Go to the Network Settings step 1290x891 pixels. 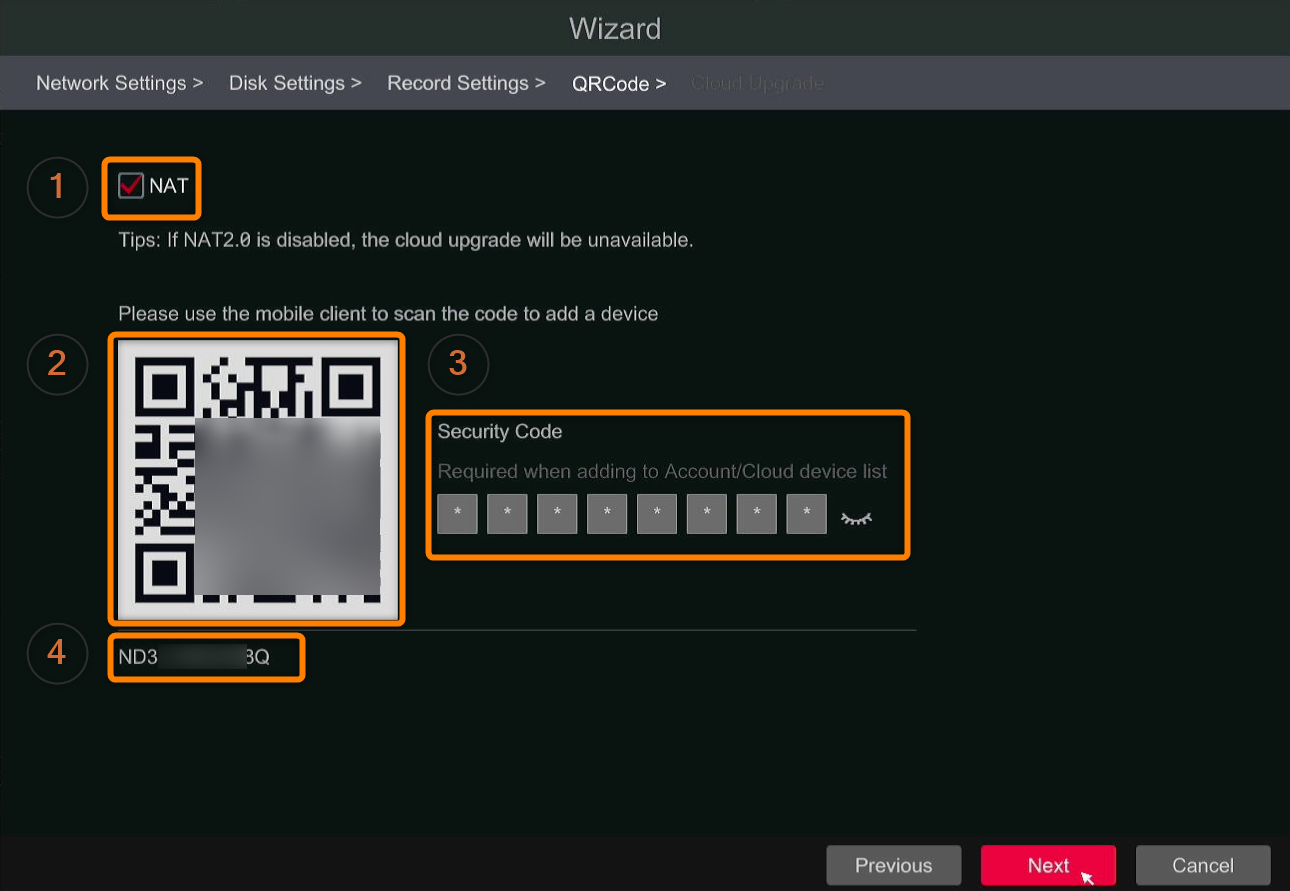(119, 83)
